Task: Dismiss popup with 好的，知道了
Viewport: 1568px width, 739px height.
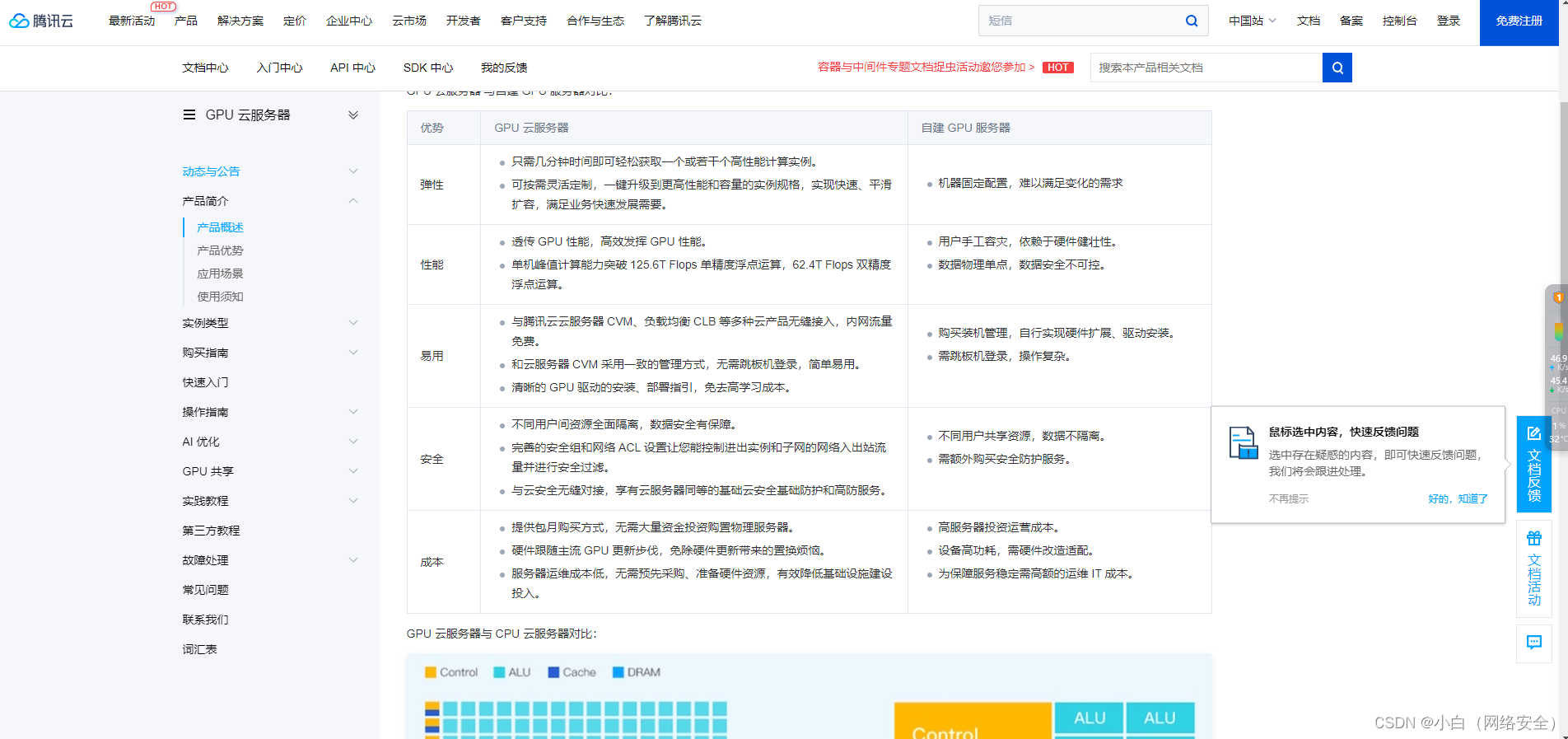Action: tap(1458, 498)
